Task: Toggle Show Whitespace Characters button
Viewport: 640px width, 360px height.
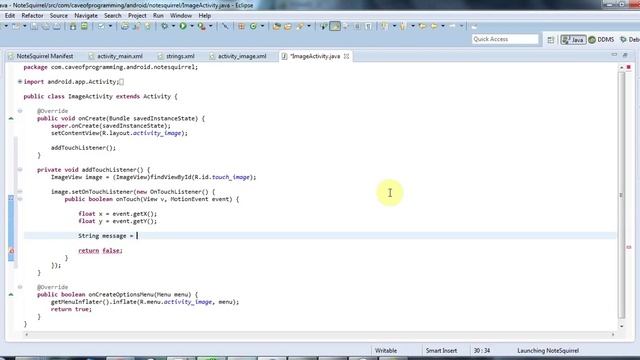Action: click(368, 27)
